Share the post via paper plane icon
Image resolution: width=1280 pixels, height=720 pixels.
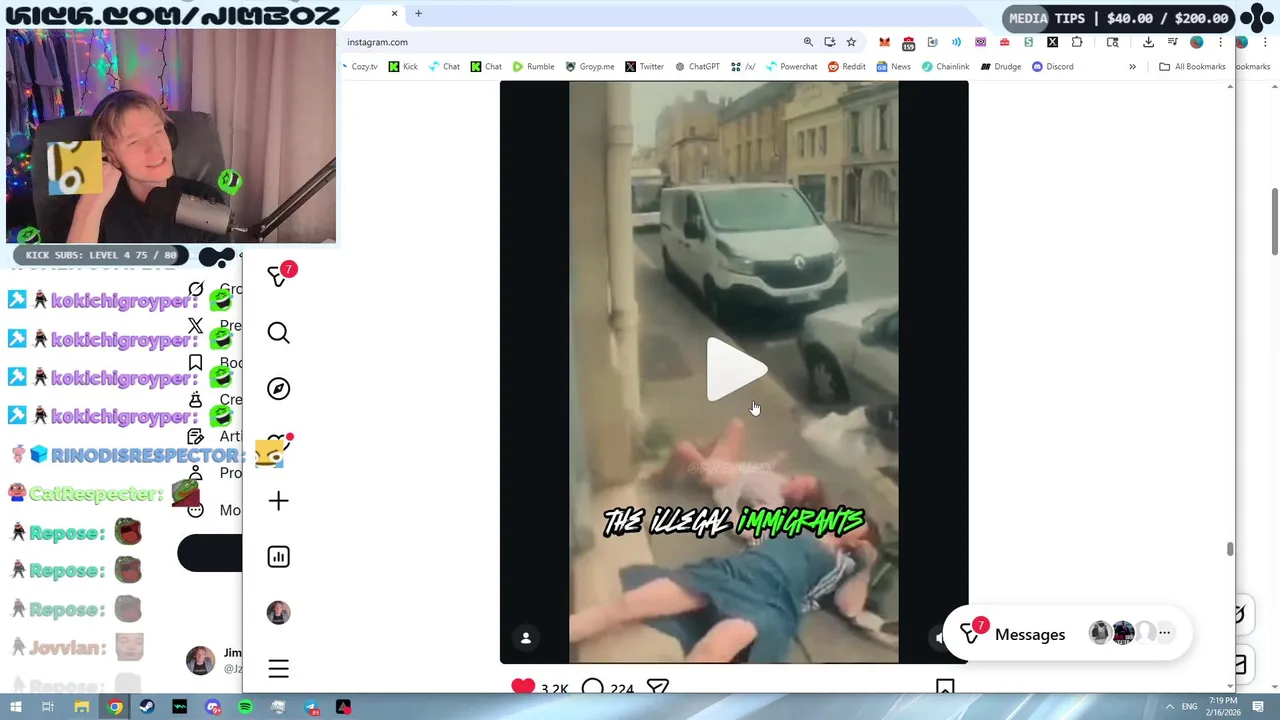657,688
